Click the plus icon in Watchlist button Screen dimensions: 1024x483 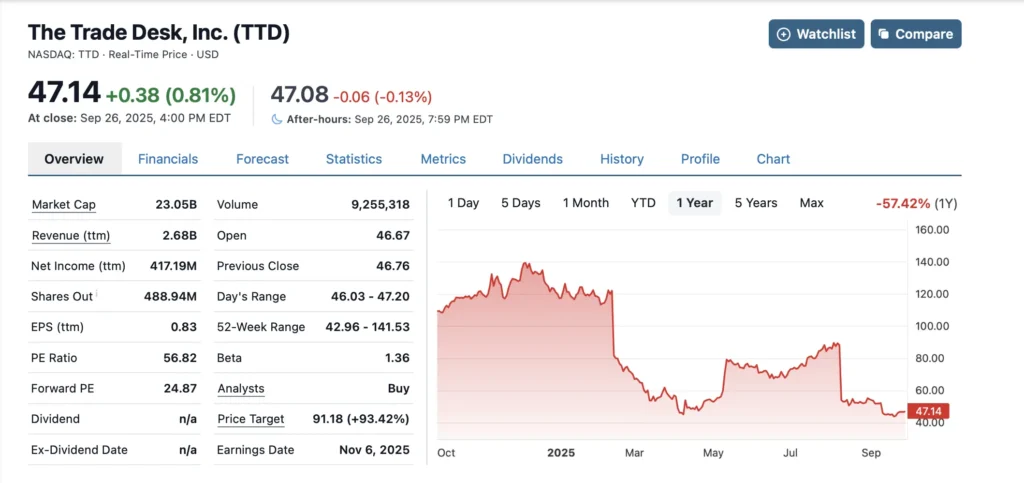tap(783, 34)
